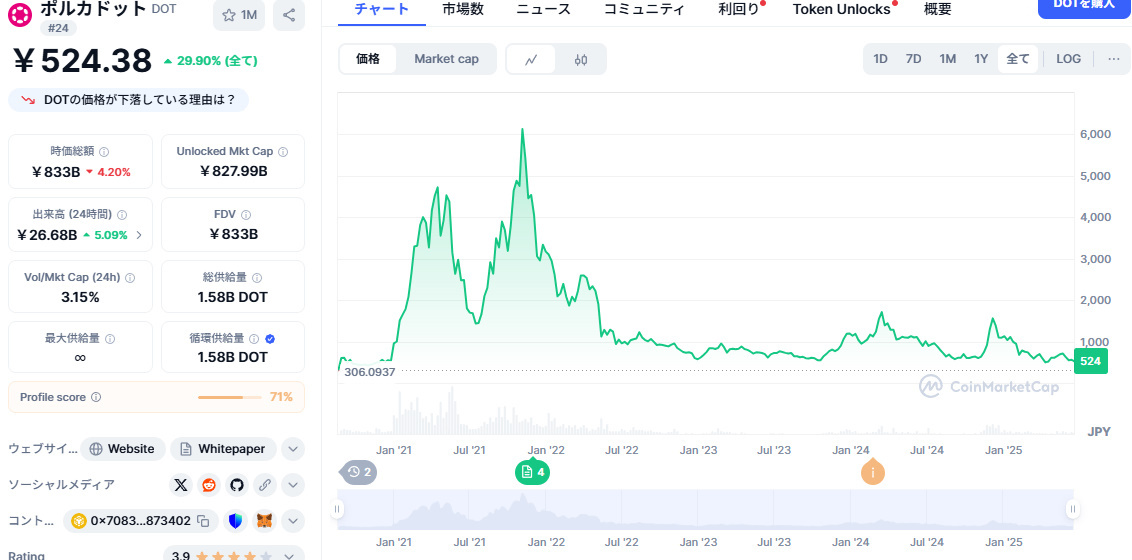Viewport: 1132px width, 560px height.
Task: Switch to line chart icon
Action: point(531,59)
